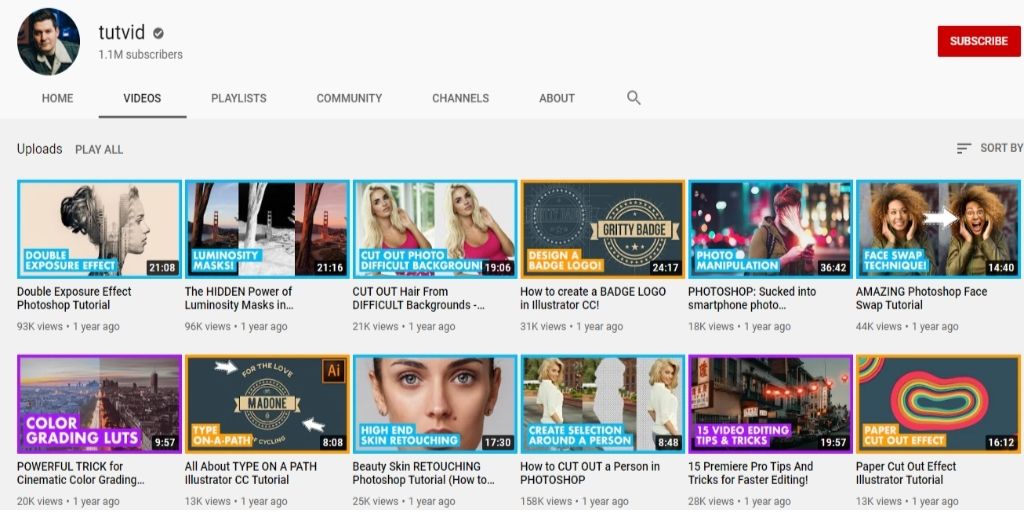The height and width of the screenshot is (512, 1024).
Task: View the ABOUT tab
Action: 557,98
